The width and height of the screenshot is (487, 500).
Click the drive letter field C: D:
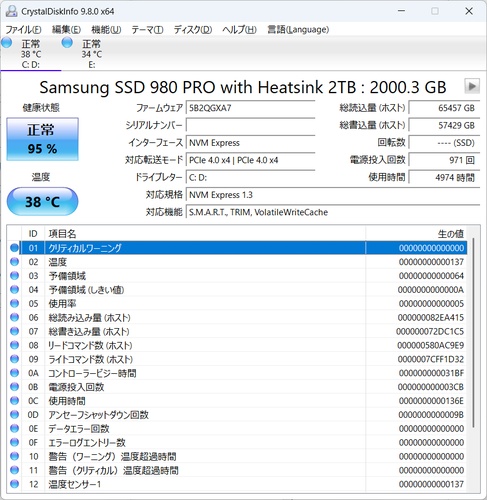(x=250, y=177)
